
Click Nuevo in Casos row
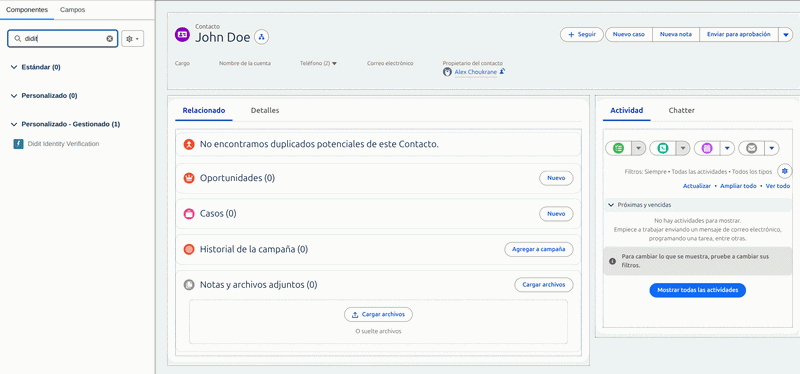pyautogui.click(x=556, y=214)
